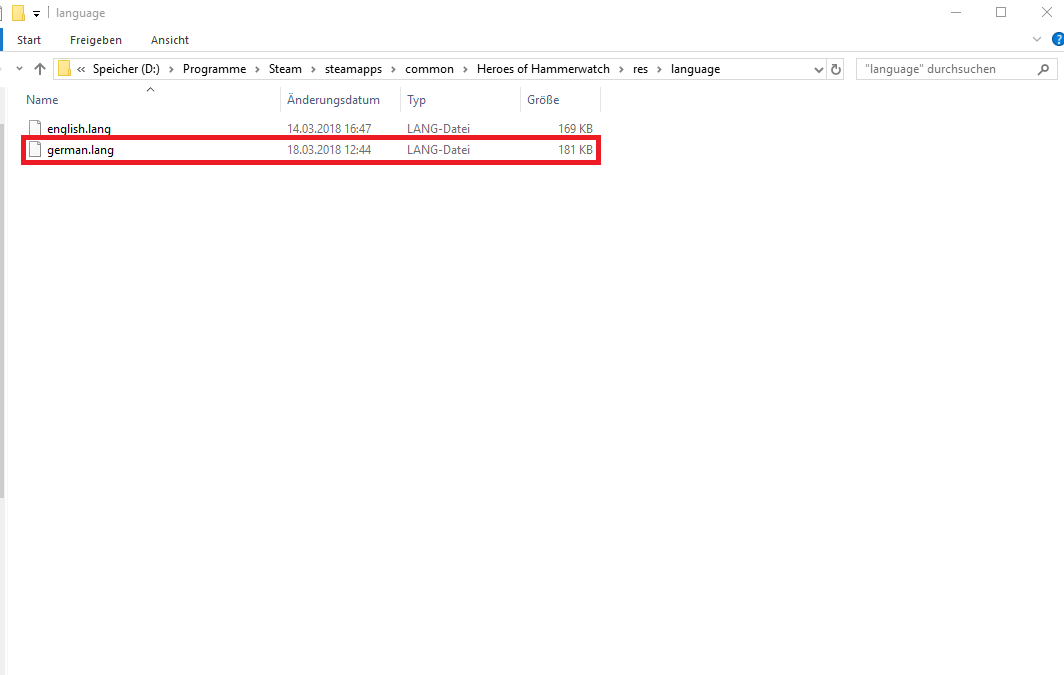Viewport: 1064px width, 675px height.
Task: Refresh the language folder view
Action: pyautogui.click(x=836, y=69)
